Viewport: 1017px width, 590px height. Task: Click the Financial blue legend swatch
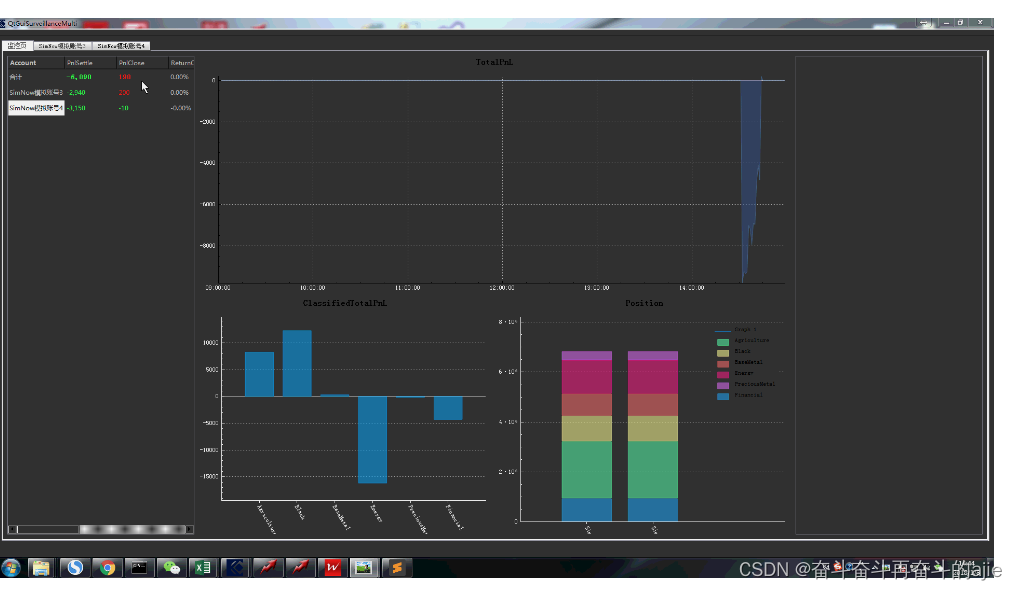coord(723,395)
